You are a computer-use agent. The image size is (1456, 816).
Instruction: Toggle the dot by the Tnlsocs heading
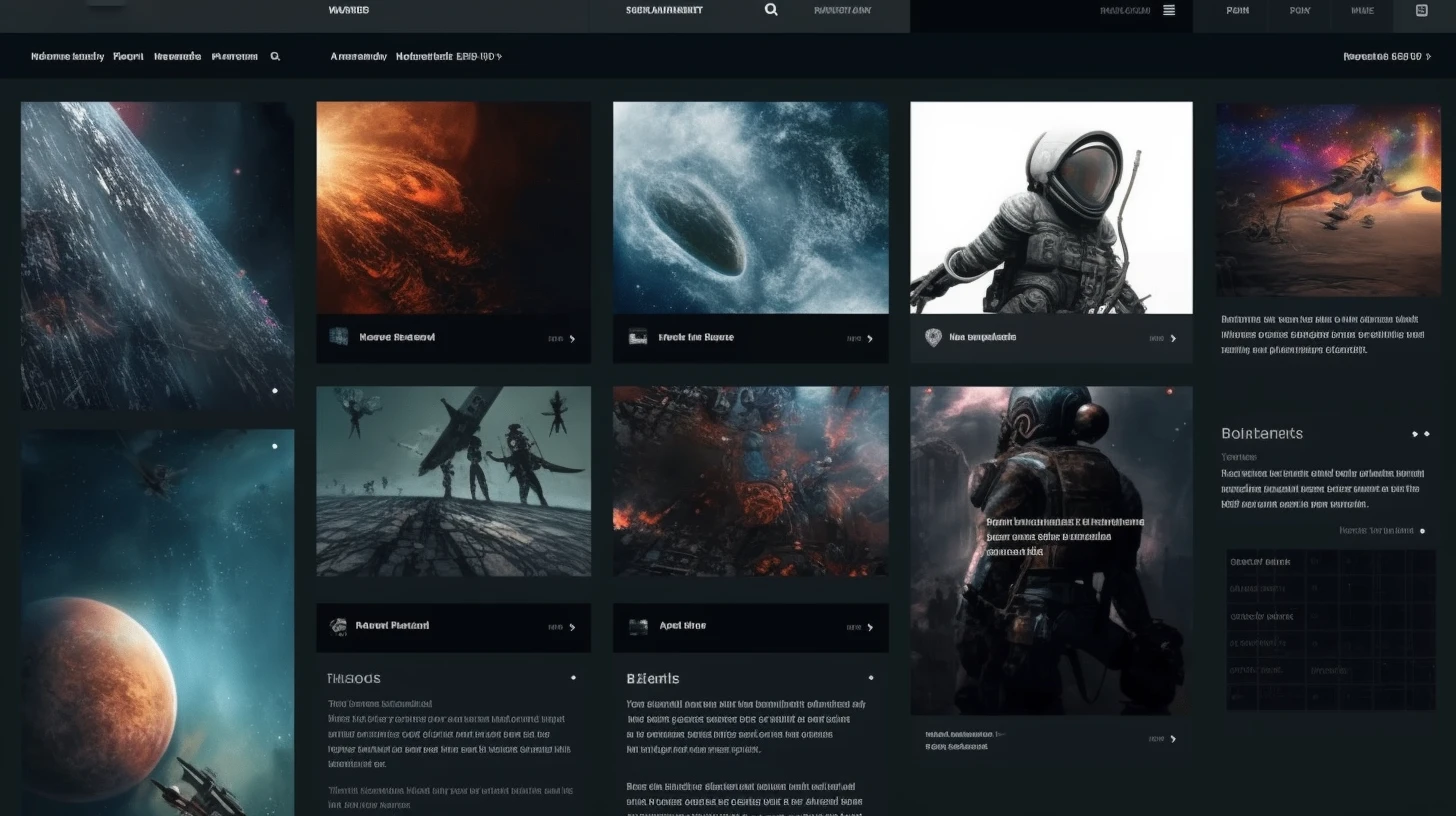[573, 678]
